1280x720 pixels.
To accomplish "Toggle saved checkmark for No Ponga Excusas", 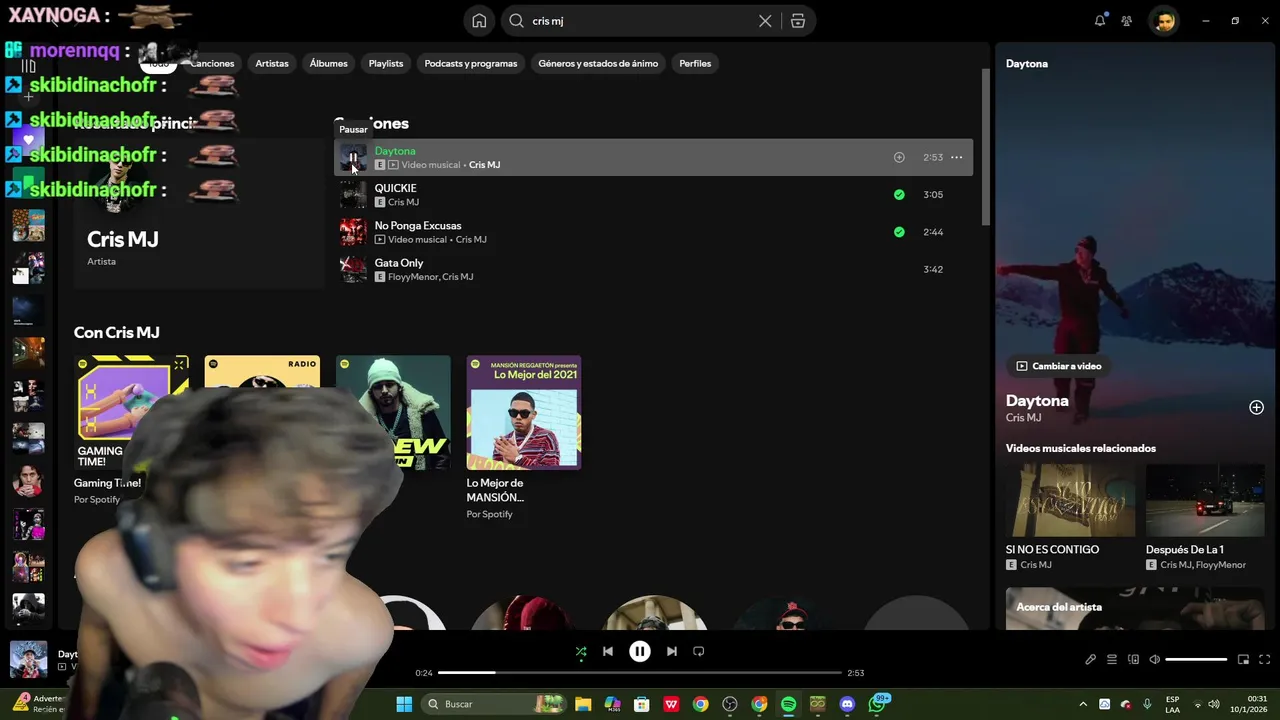I will click(x=899, y=232).
